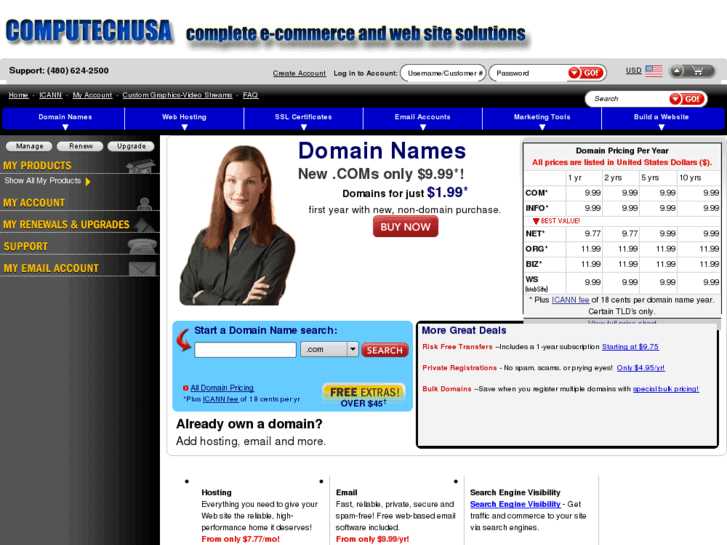This screenshot has height=545, width=727.
Task: Click the special bulk pricing! link
Action: click(x=665, y=389)
